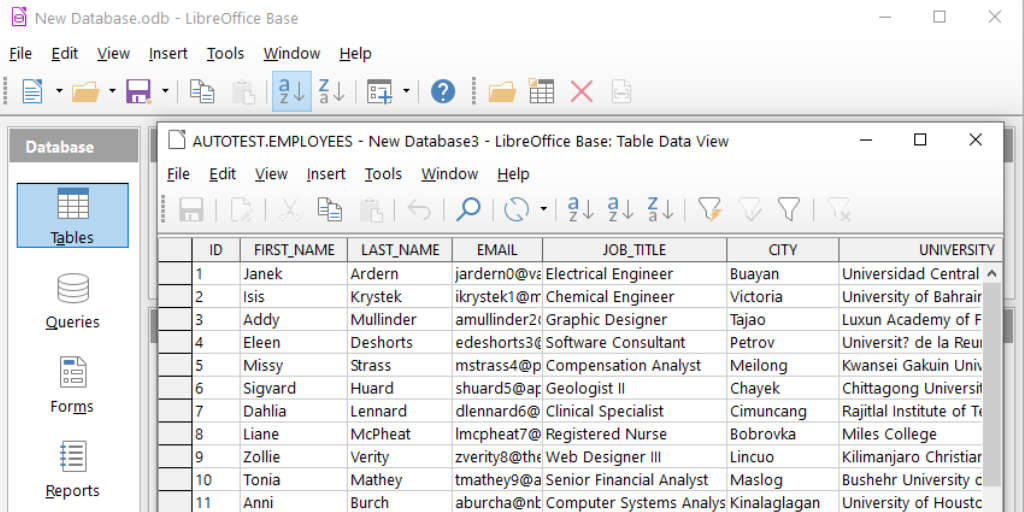Click the EMAIL column header
1024x512 pixels.
(x=498, y=250)
